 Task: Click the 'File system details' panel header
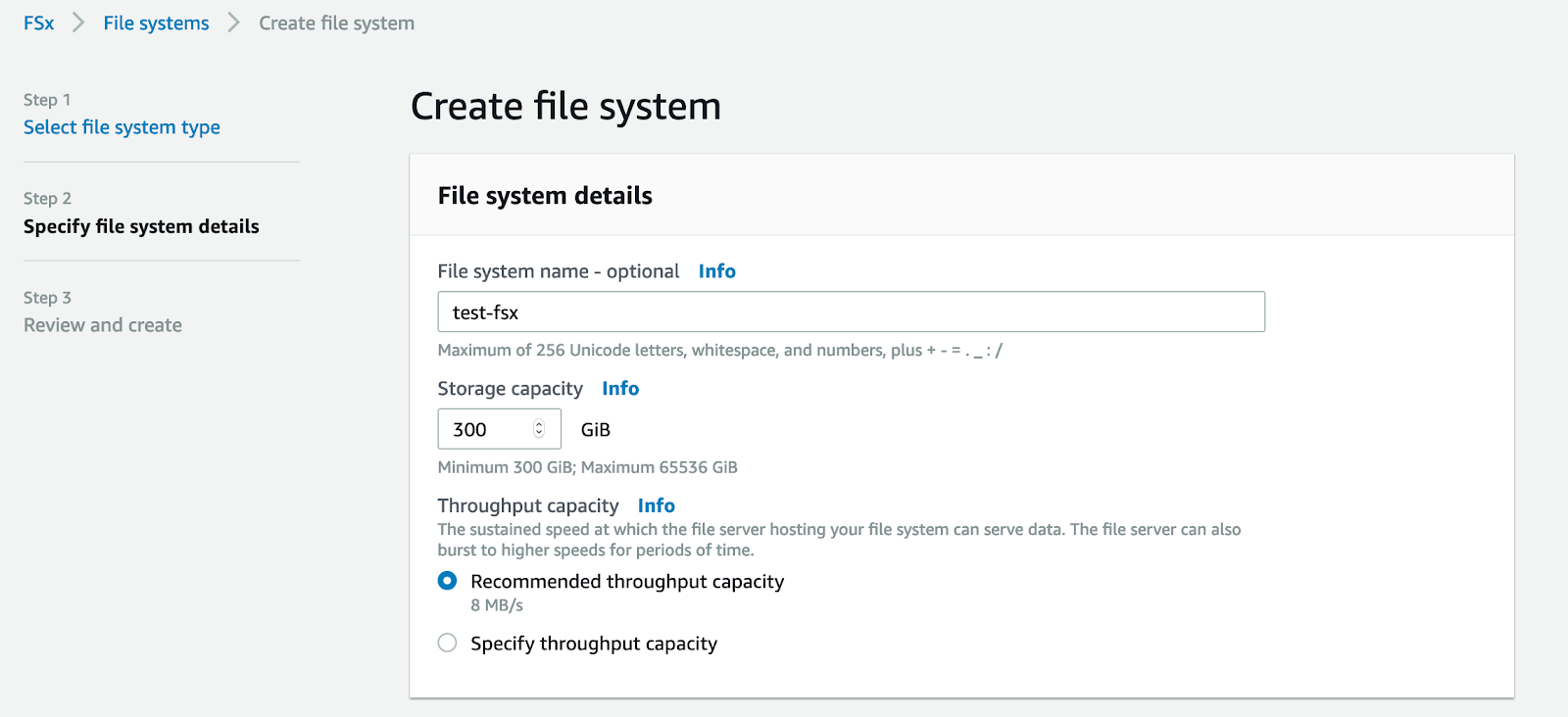(545, 196)
